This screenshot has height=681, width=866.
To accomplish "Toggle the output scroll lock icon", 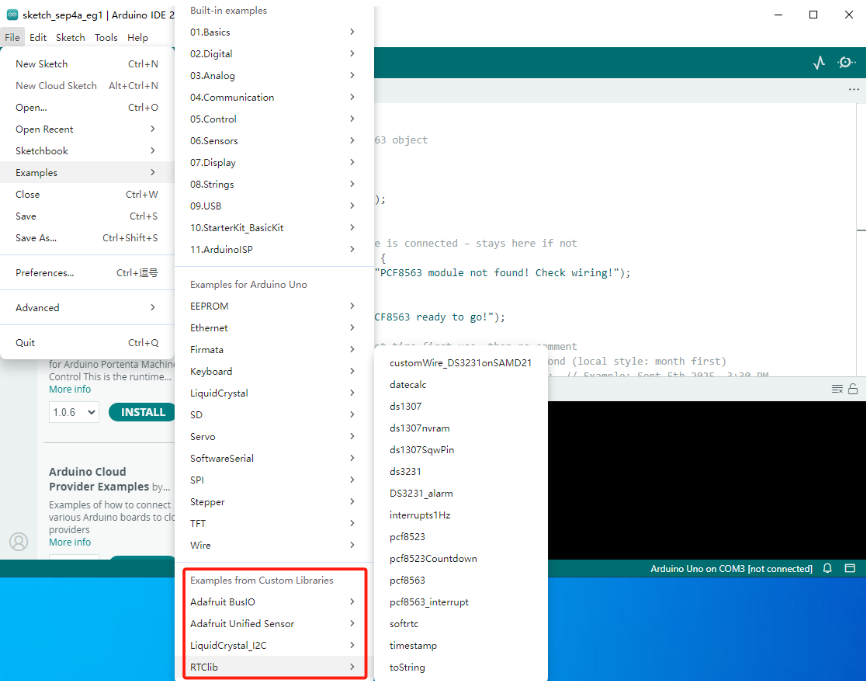I will pyautogui.click(x=853, y=389).
